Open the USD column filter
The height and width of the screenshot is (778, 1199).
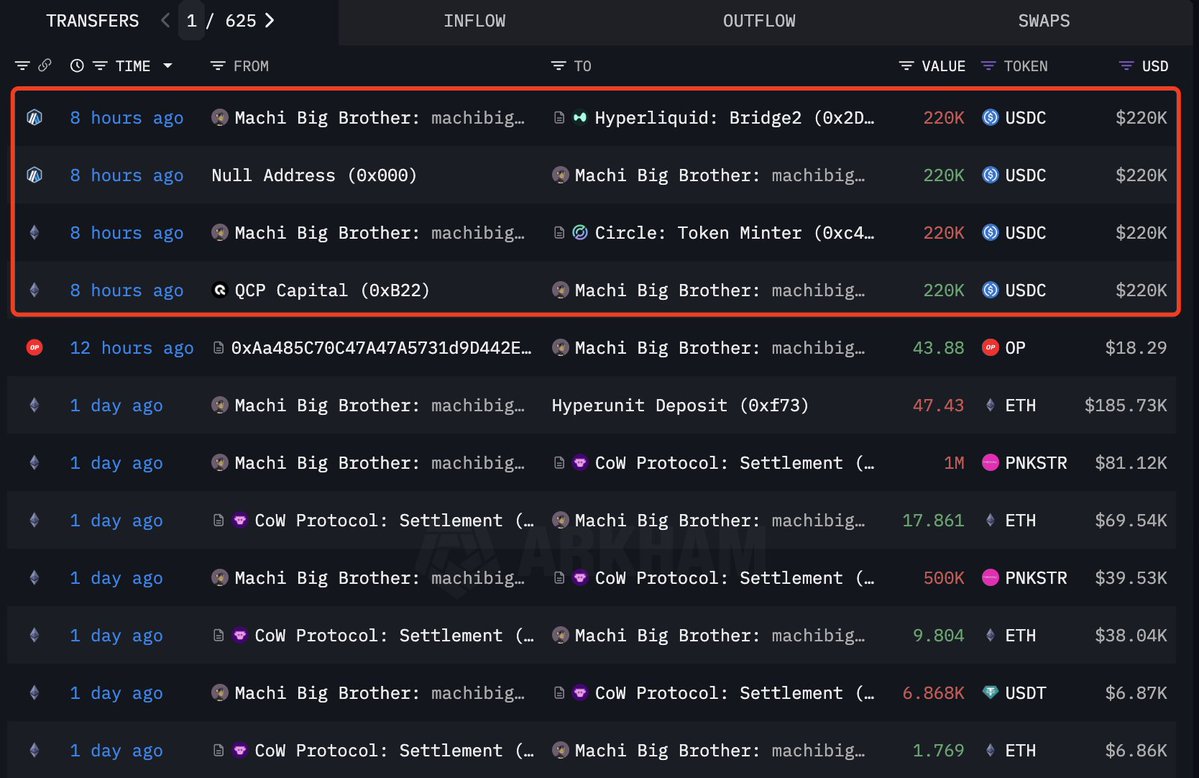1125,66
